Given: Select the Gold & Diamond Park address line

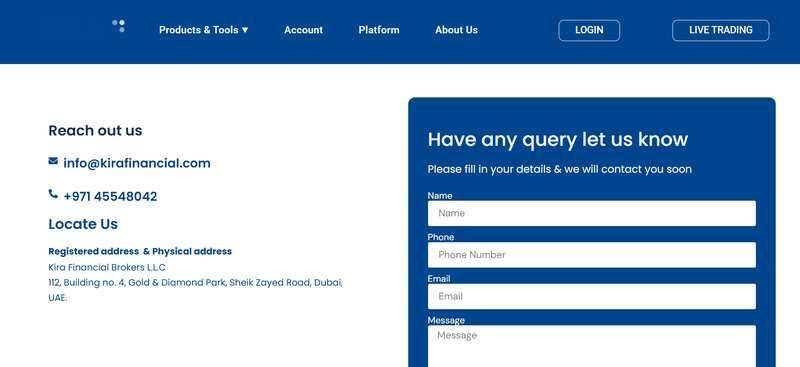Looking at the screenshot, I should tap(196, 290).
